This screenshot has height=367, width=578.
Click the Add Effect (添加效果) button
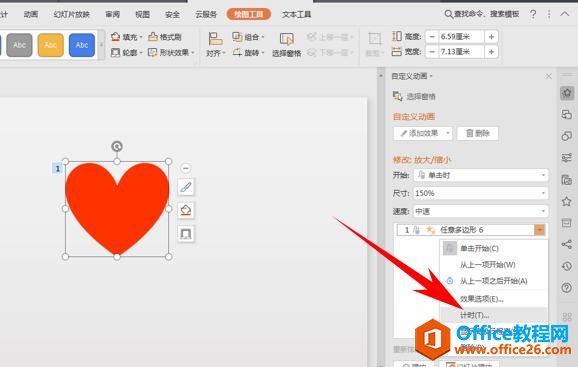click(423, 133)
